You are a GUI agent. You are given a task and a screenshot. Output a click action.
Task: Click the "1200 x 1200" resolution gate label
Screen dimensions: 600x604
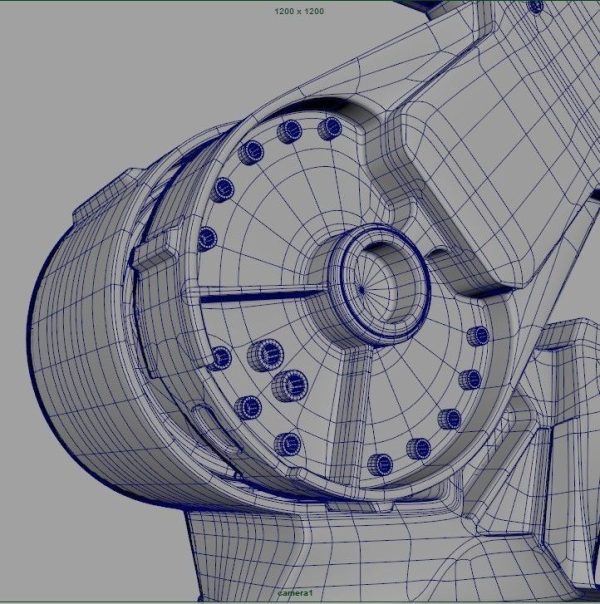tap(299, 11)
